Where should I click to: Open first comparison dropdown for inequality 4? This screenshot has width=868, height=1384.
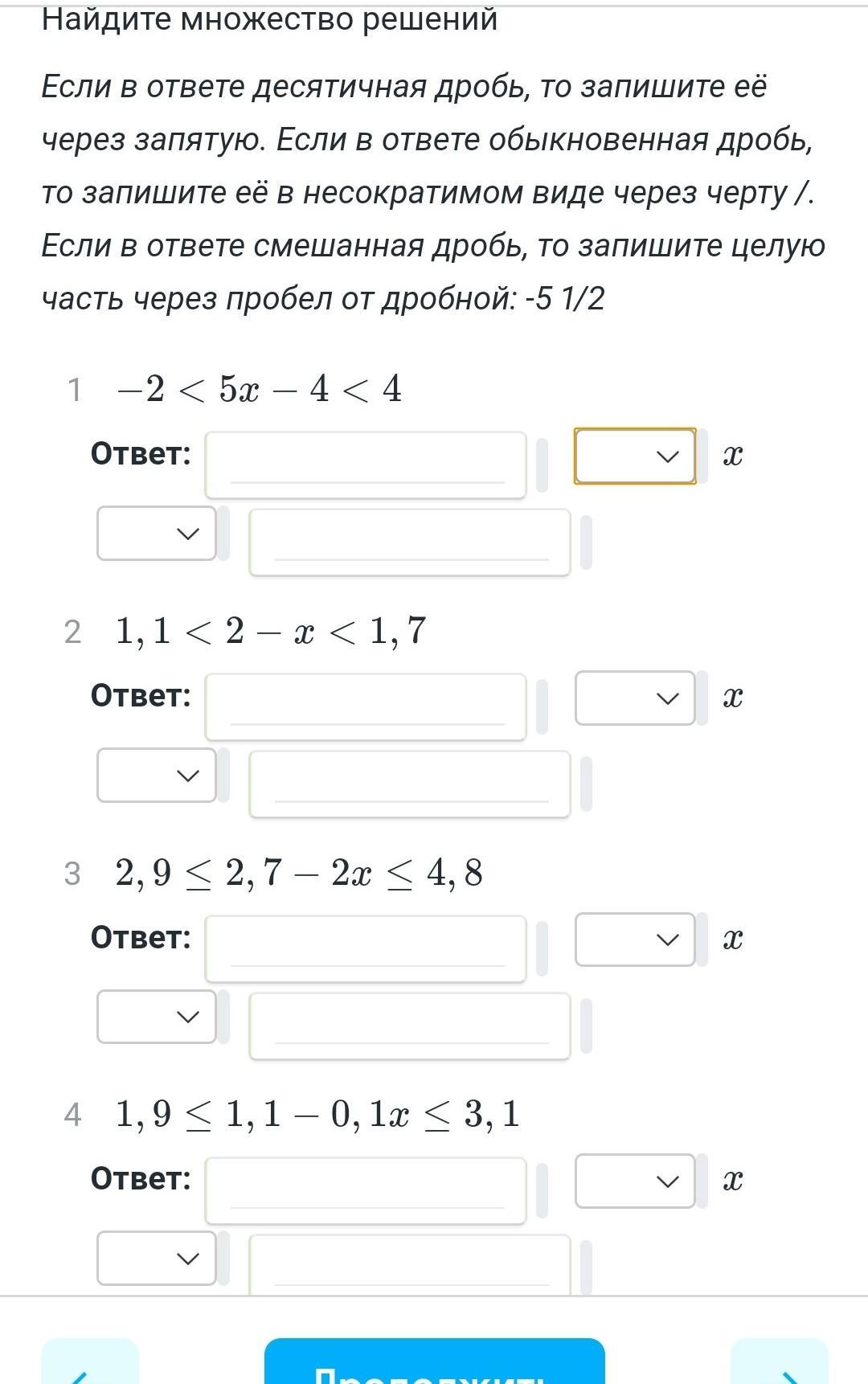635,1181
